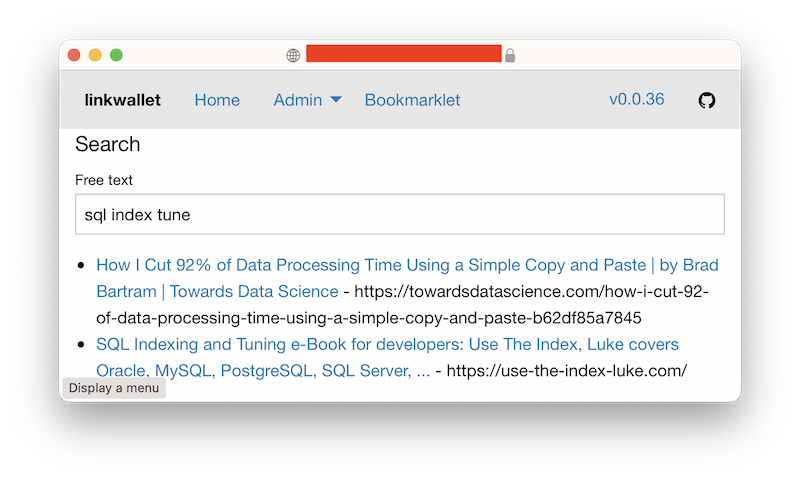The width and height of the screenshot is (800, 480).
Task: Maximize the window with the green button
Action: 116,55
